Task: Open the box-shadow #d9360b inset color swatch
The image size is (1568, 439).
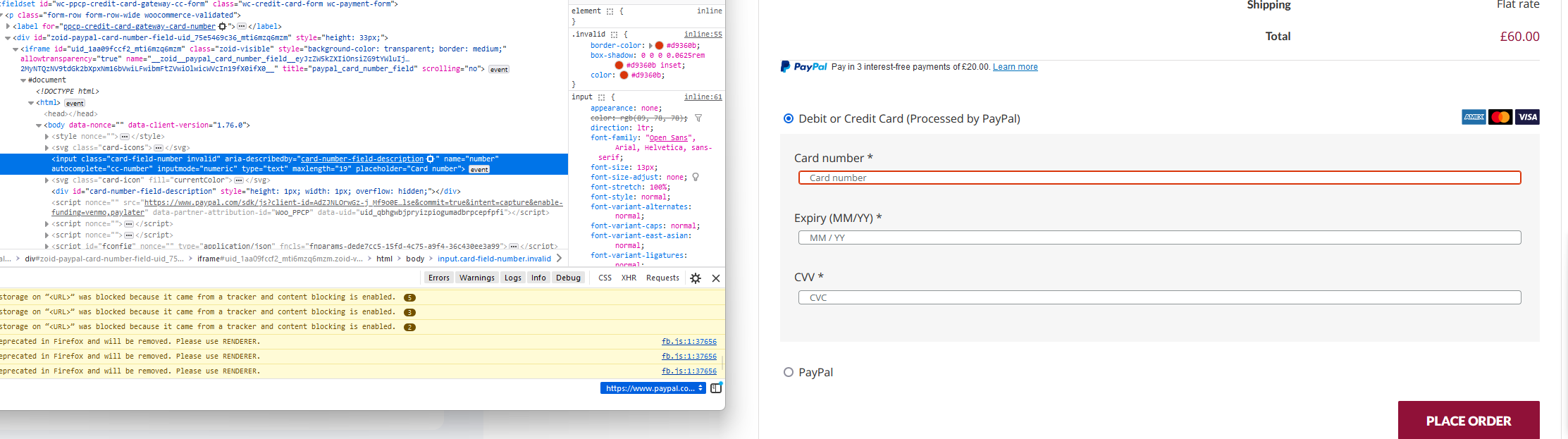Action: coord(619,66)
